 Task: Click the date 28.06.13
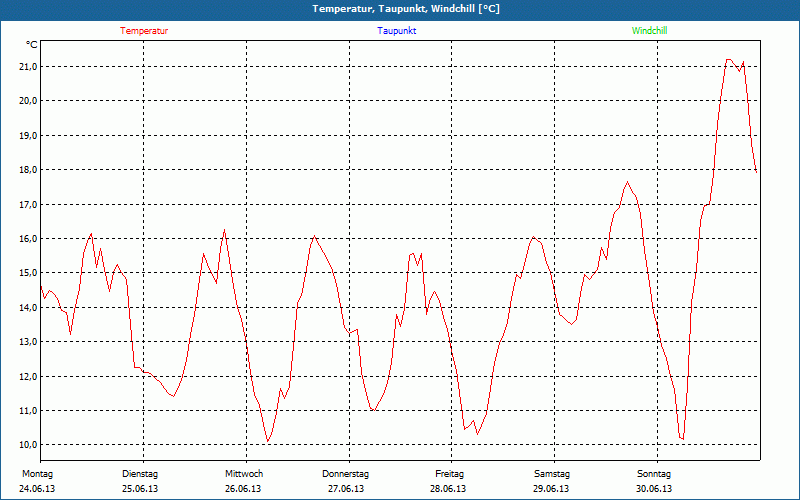[448, 489]
